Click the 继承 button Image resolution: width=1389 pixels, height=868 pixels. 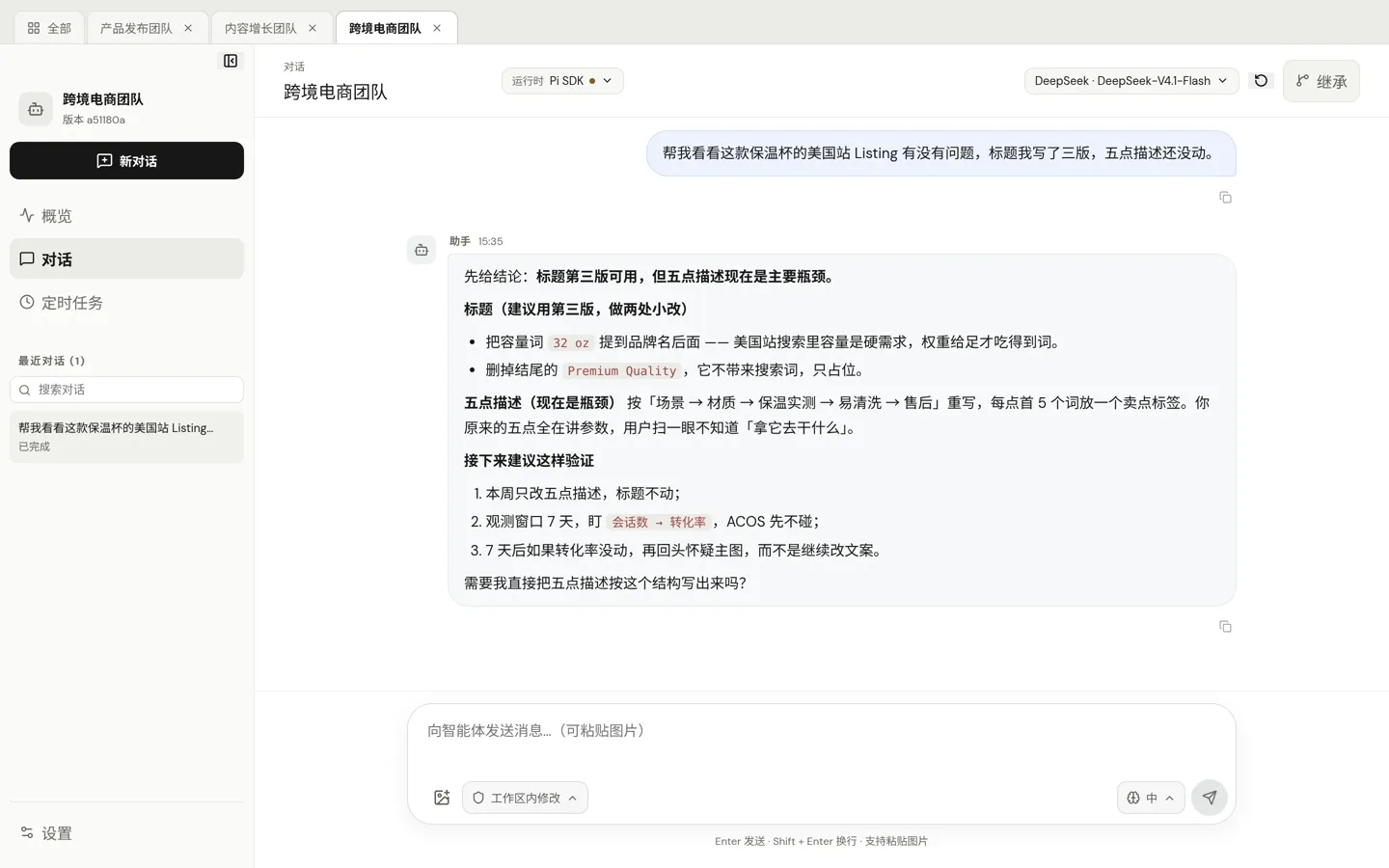[x=1321, y=81]
